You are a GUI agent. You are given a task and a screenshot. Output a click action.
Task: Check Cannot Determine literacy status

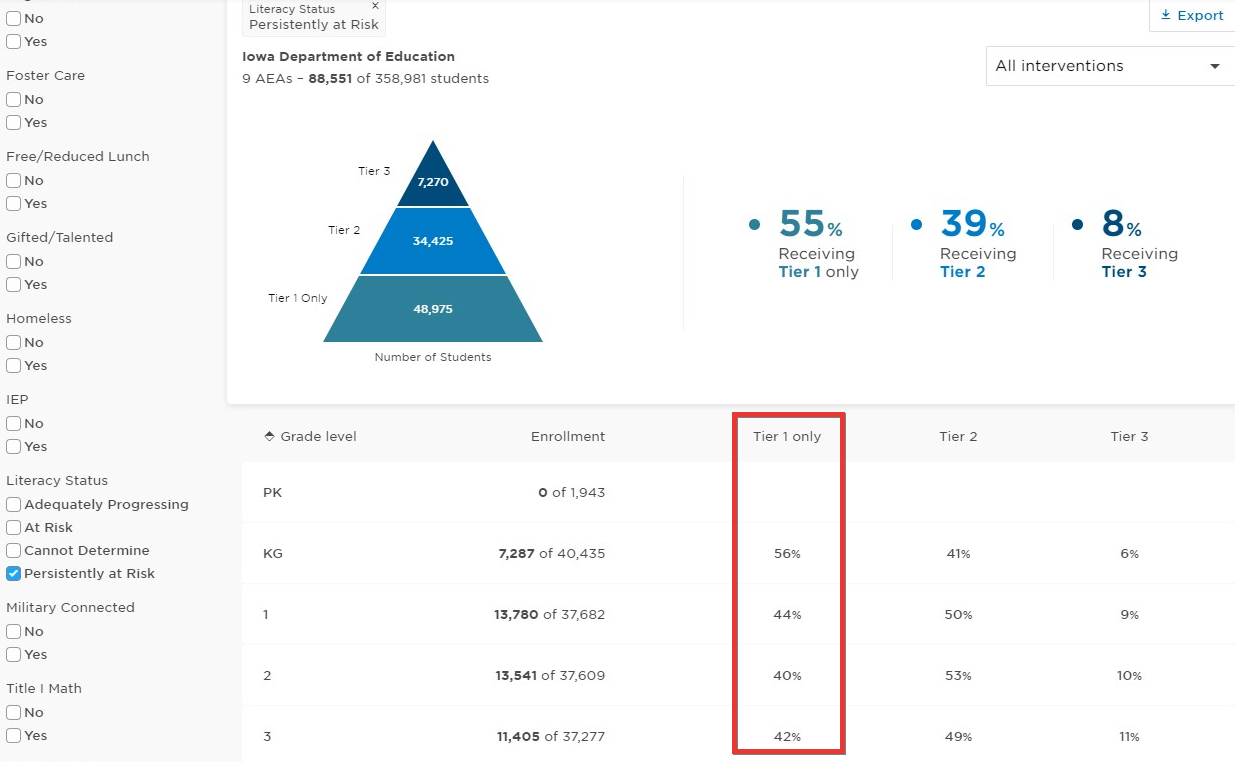point(13,550)
